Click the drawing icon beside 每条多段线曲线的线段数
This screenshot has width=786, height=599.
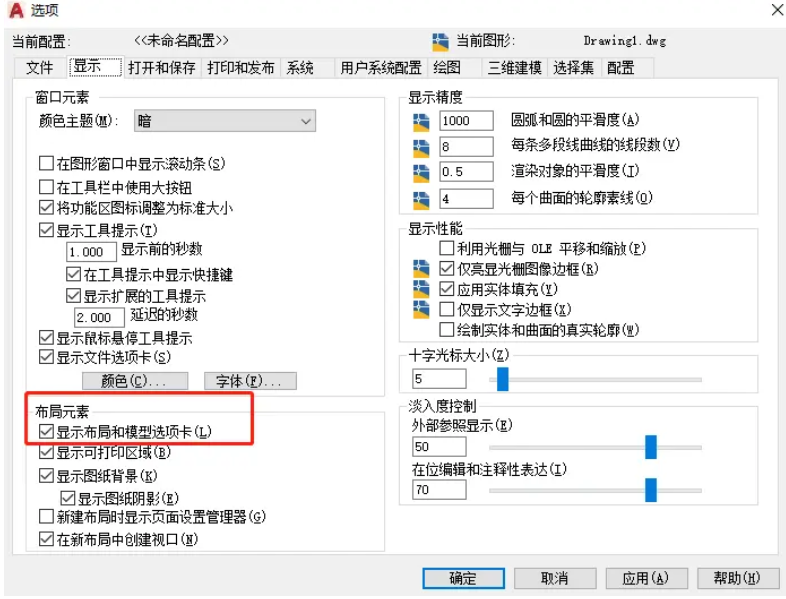point(421,148)
